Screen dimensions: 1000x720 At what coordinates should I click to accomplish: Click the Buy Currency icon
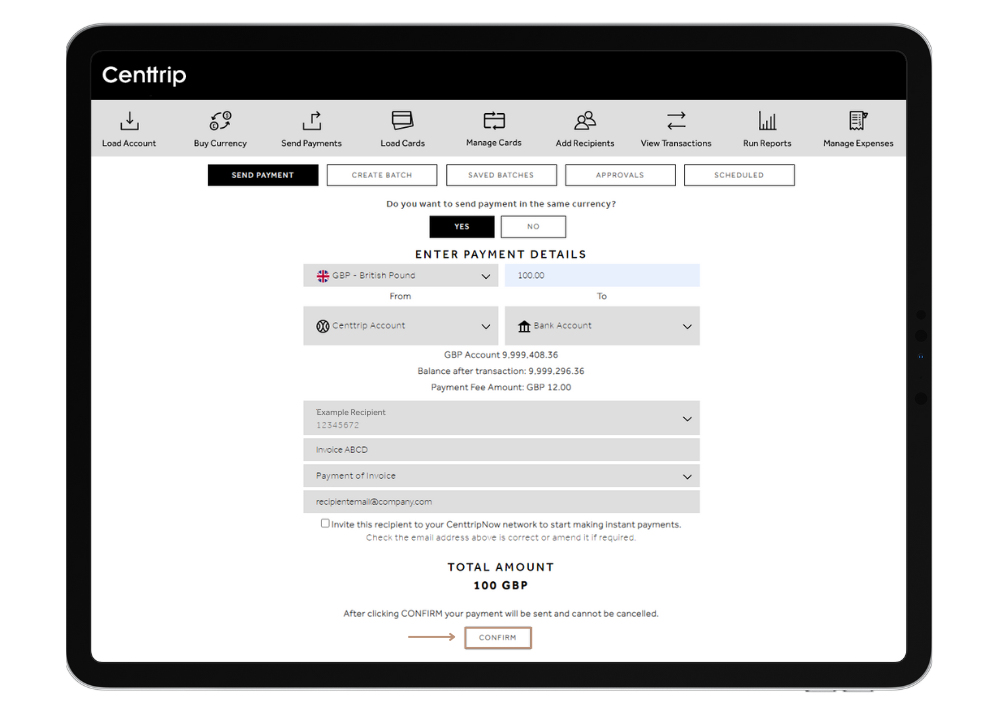[220, 122]
